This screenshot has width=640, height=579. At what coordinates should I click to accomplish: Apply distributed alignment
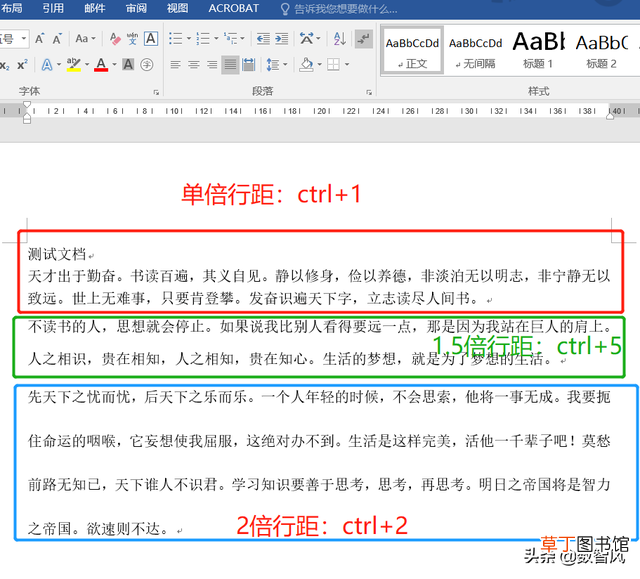[x=249, y=64]
